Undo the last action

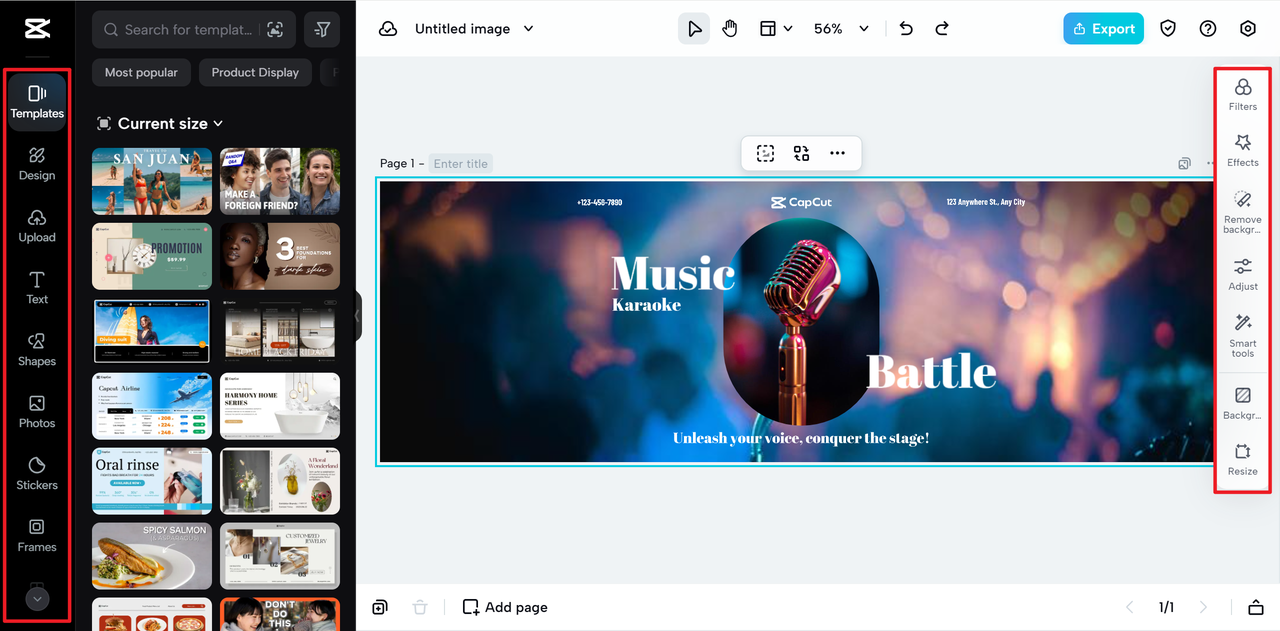[906, 29]
